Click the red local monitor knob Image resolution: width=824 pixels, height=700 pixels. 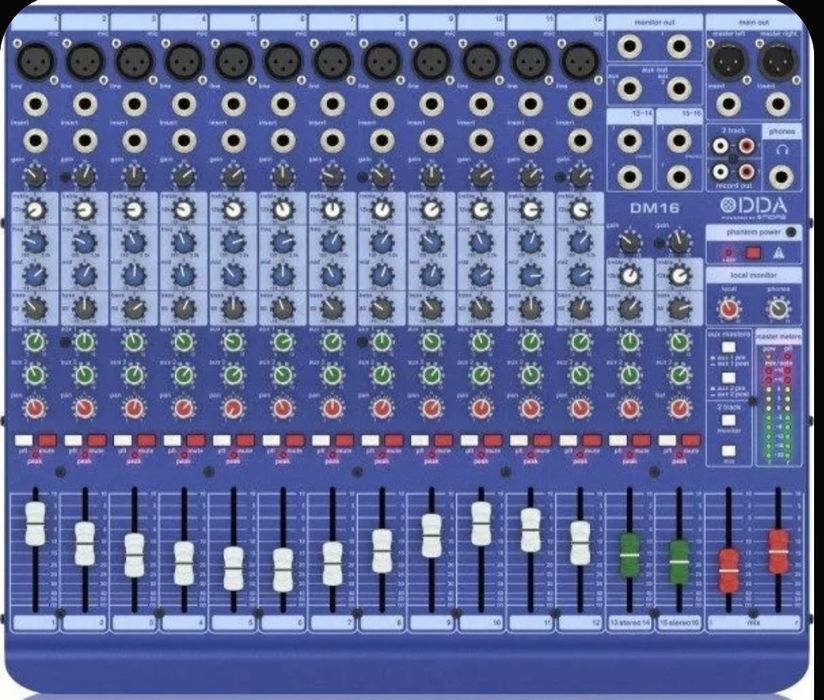click(729, 309)
